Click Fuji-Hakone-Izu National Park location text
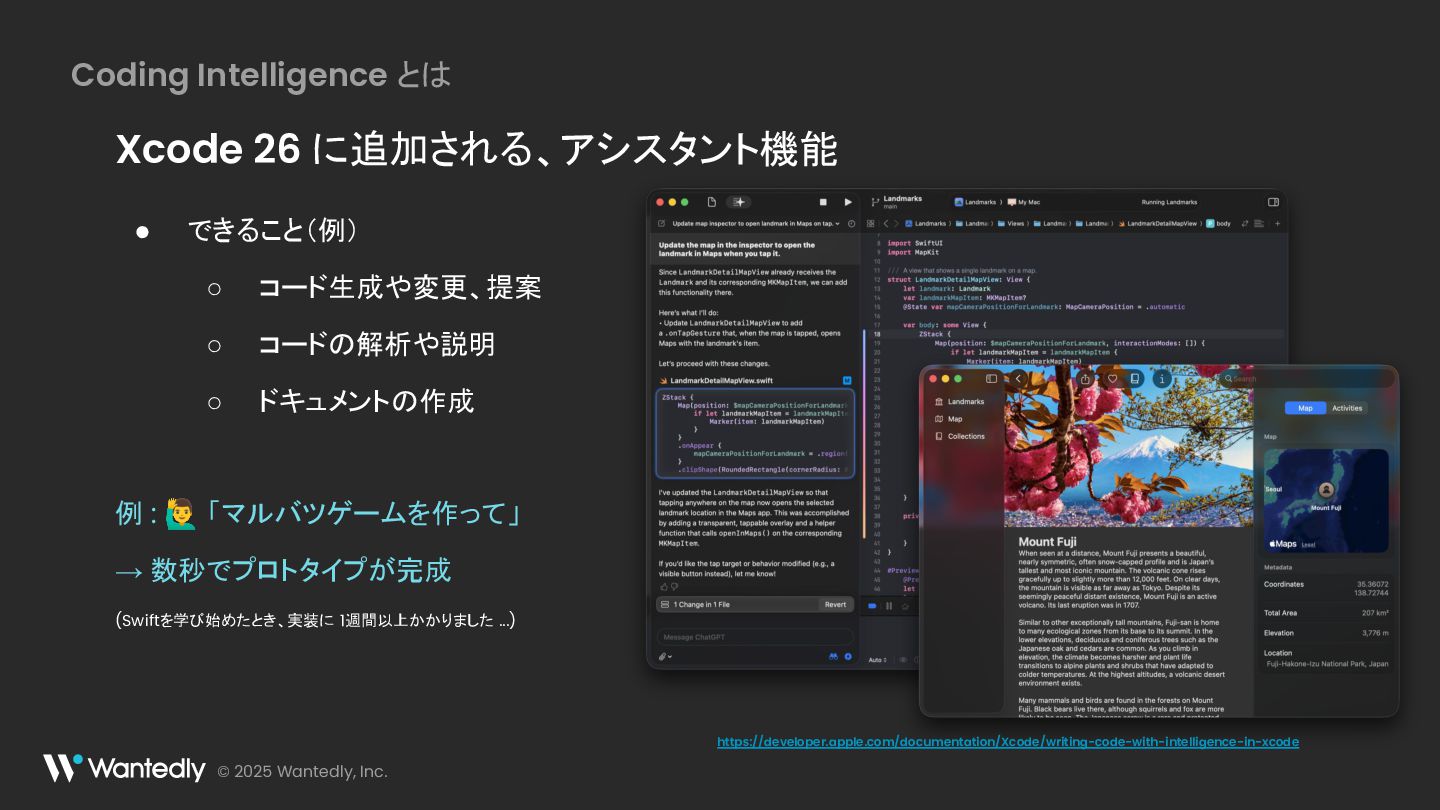 pos(1327,663)
